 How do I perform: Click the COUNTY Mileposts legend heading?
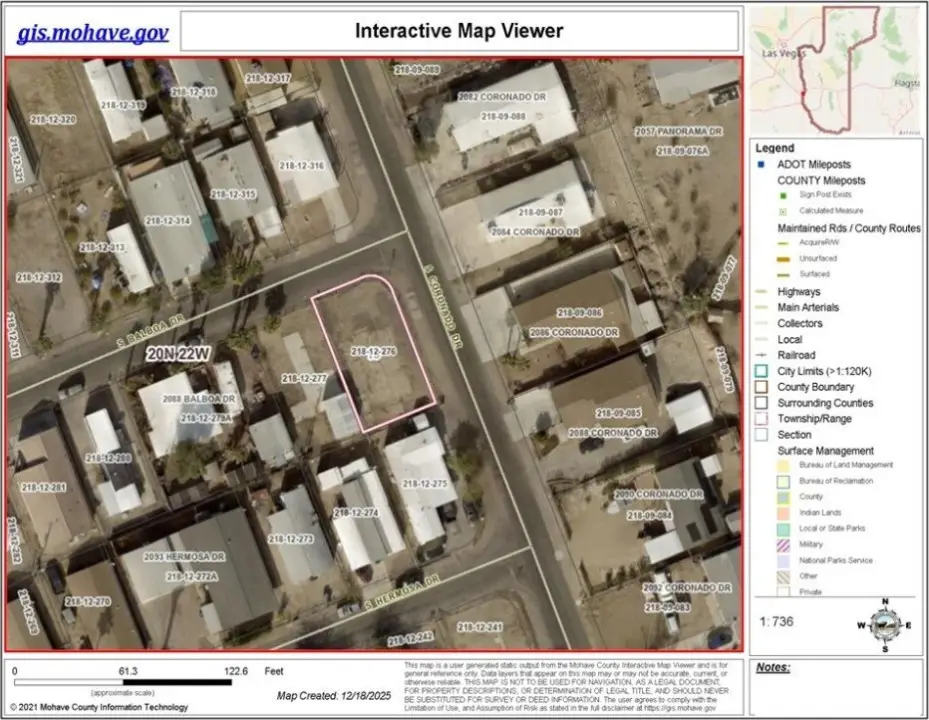pos(821,180)
